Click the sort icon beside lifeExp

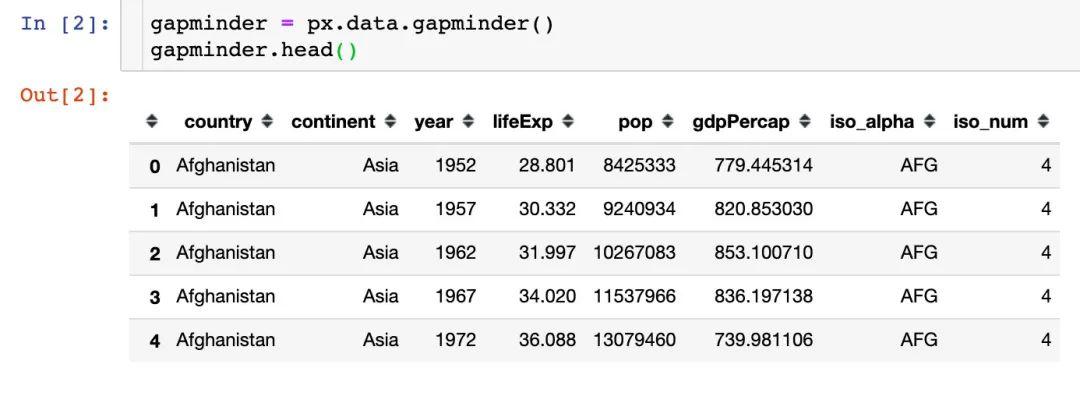[568, 122]
